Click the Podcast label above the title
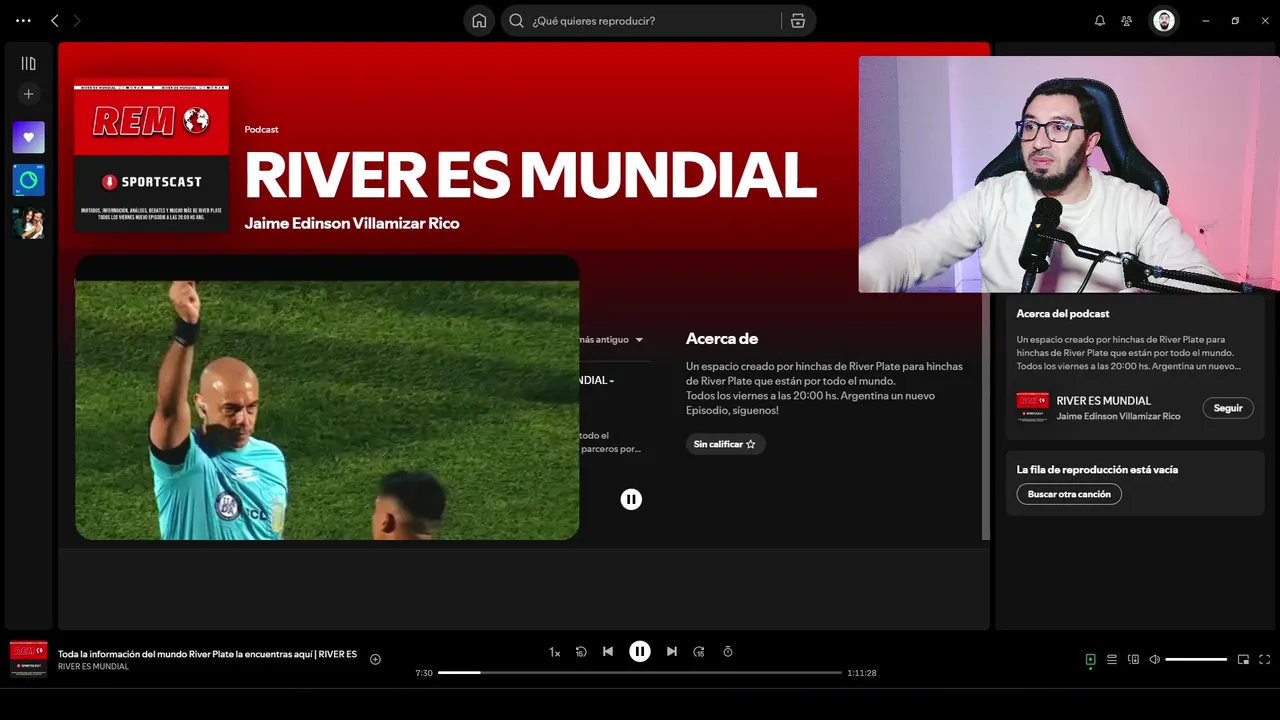1280x720 pixels. [261, 130]
